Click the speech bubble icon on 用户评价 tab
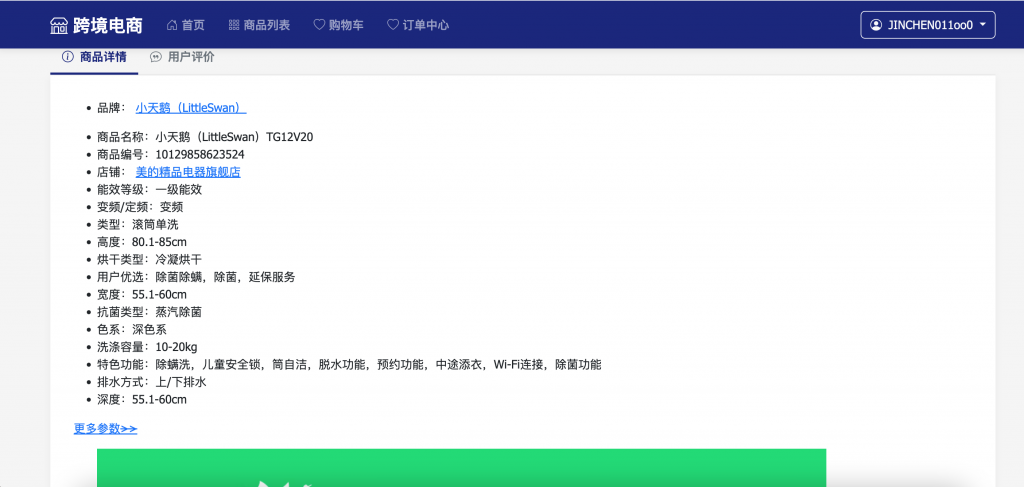The height and width of the screenshot is (487, 1024). [x=156, y=57]
